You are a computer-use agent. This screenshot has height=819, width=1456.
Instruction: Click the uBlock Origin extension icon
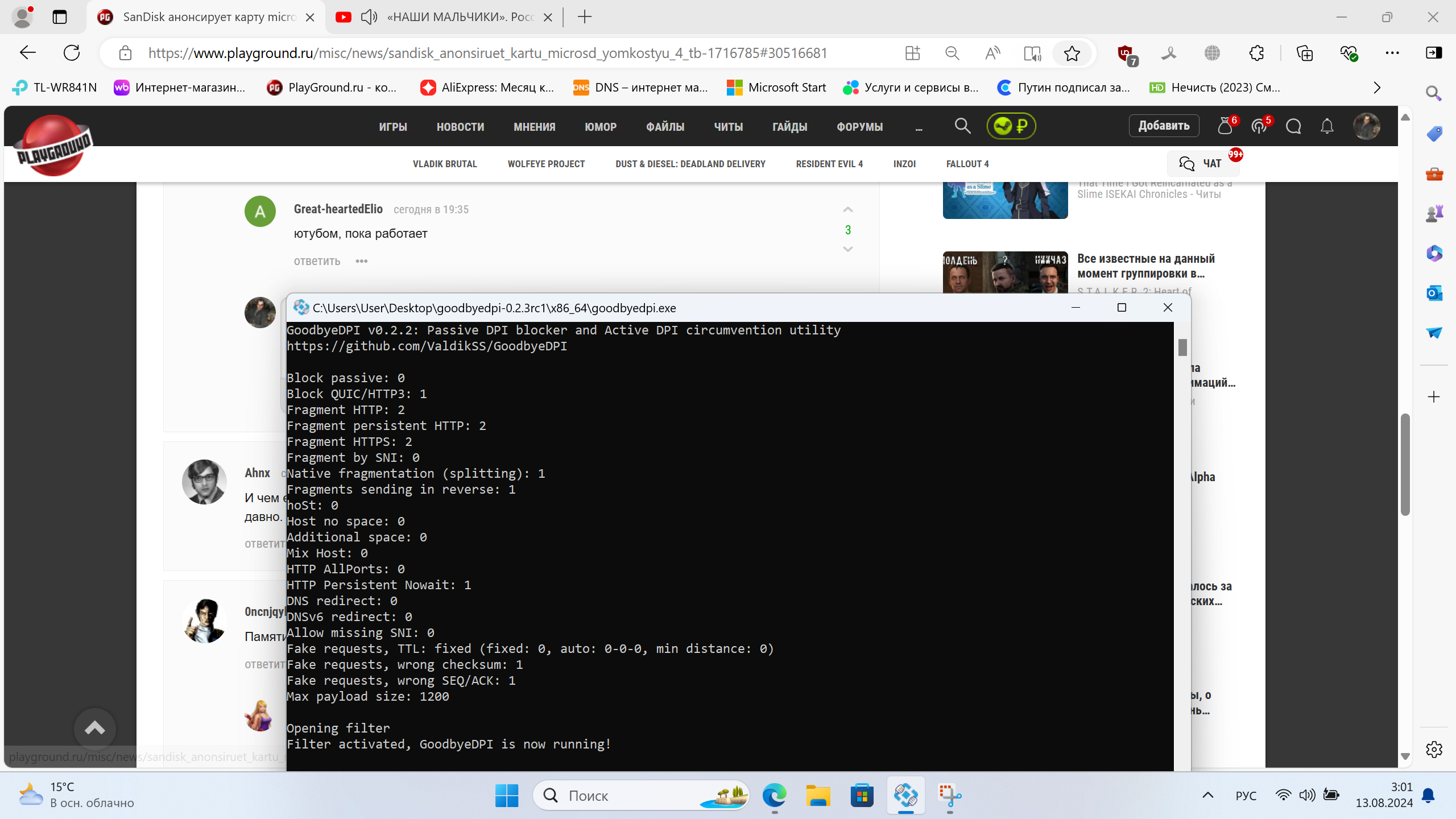(1126, 53)
